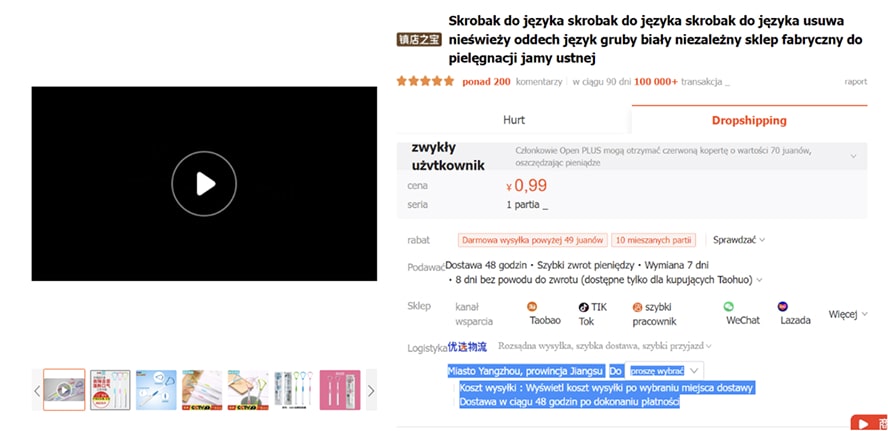This screenshot has height=431, width=888.
Task: Click the raport link
Action: pos(856,82)
